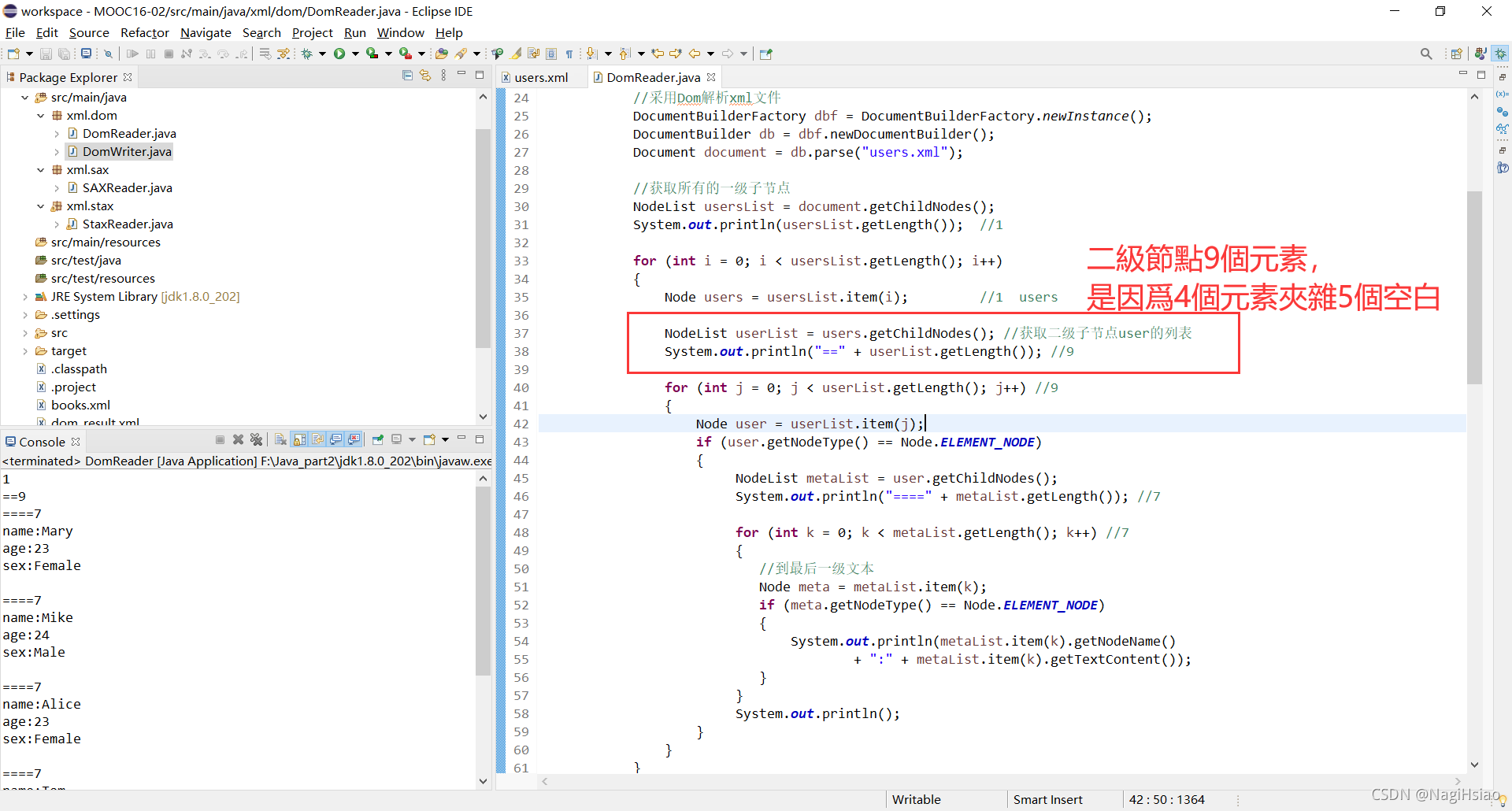The image size is (1512, 811).
Task: Open the Debug dropdown arrow
Action: [x=322, y=54]
